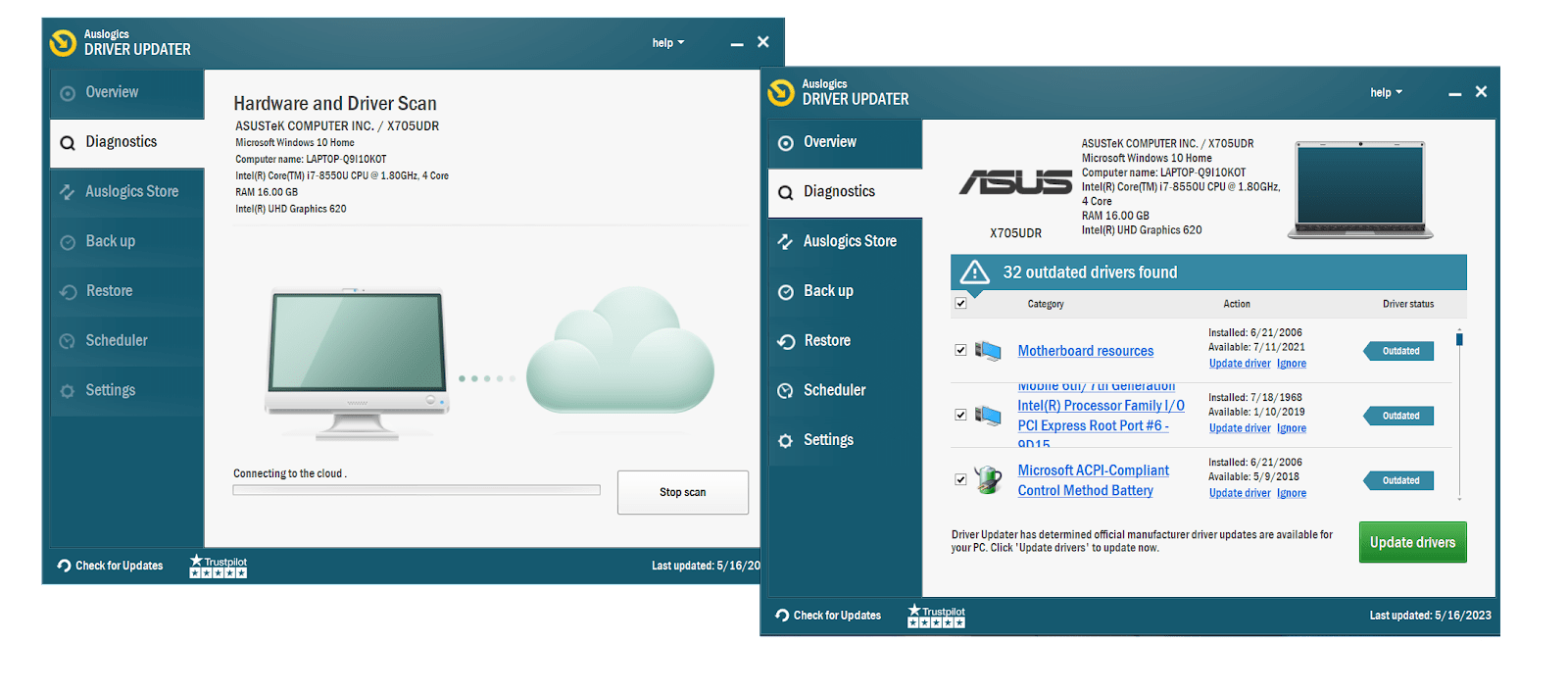Click the driver list scrollbar thumb
This screenshot has width=1568, height=692.
coord(1459,339)
